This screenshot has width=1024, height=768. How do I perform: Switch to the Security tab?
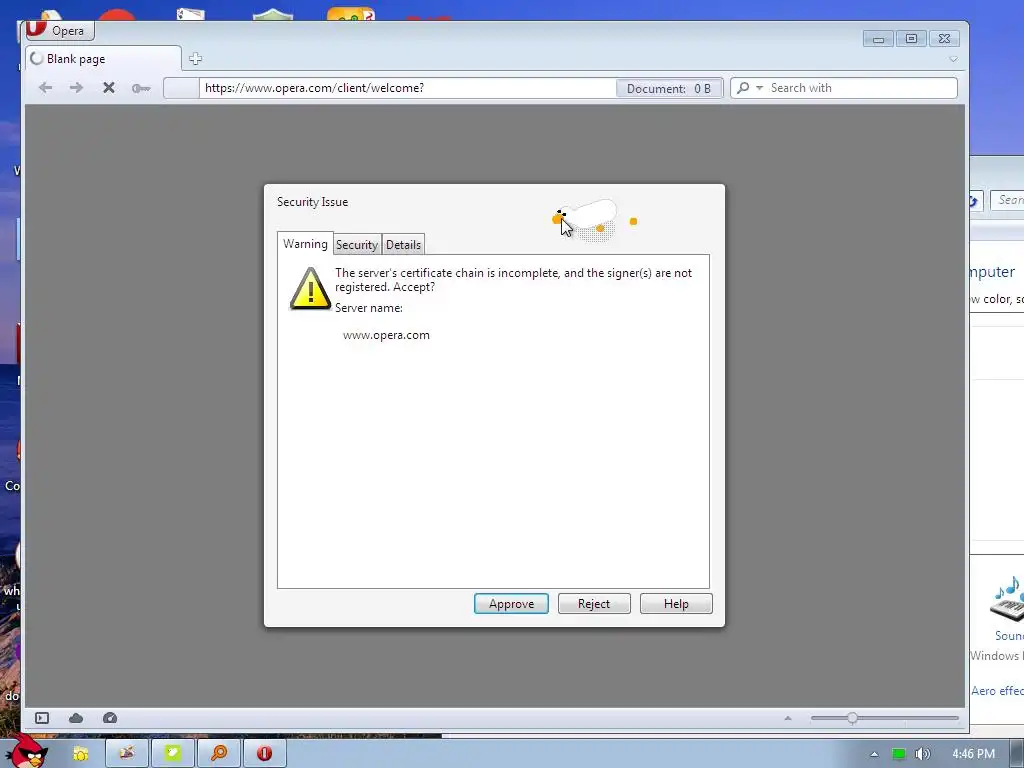pyautogui.click(x=357, y=245)
